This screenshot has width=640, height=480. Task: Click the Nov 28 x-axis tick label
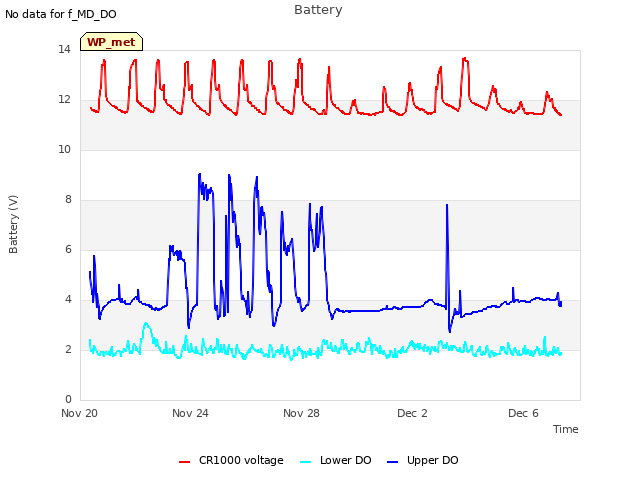pyautogui.click(x=301, y=413)
